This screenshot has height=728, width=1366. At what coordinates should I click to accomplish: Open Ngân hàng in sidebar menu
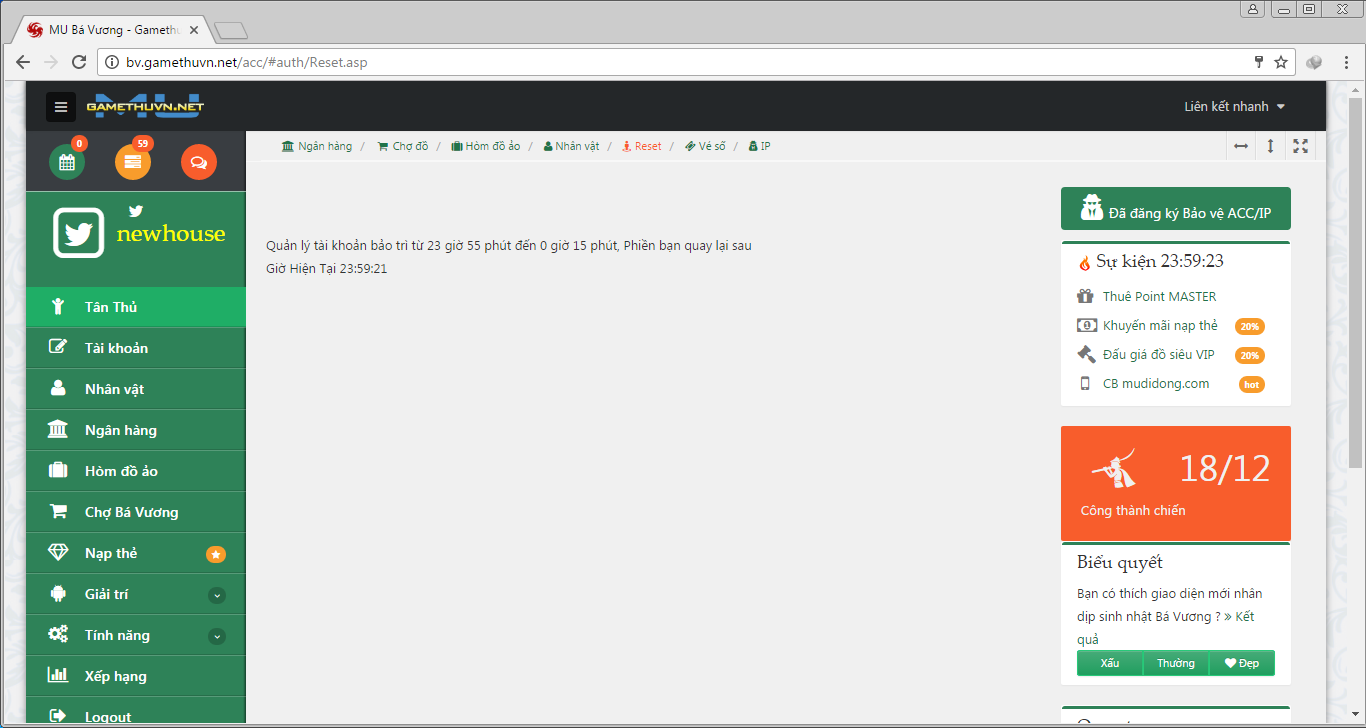(x=121, y=430)
